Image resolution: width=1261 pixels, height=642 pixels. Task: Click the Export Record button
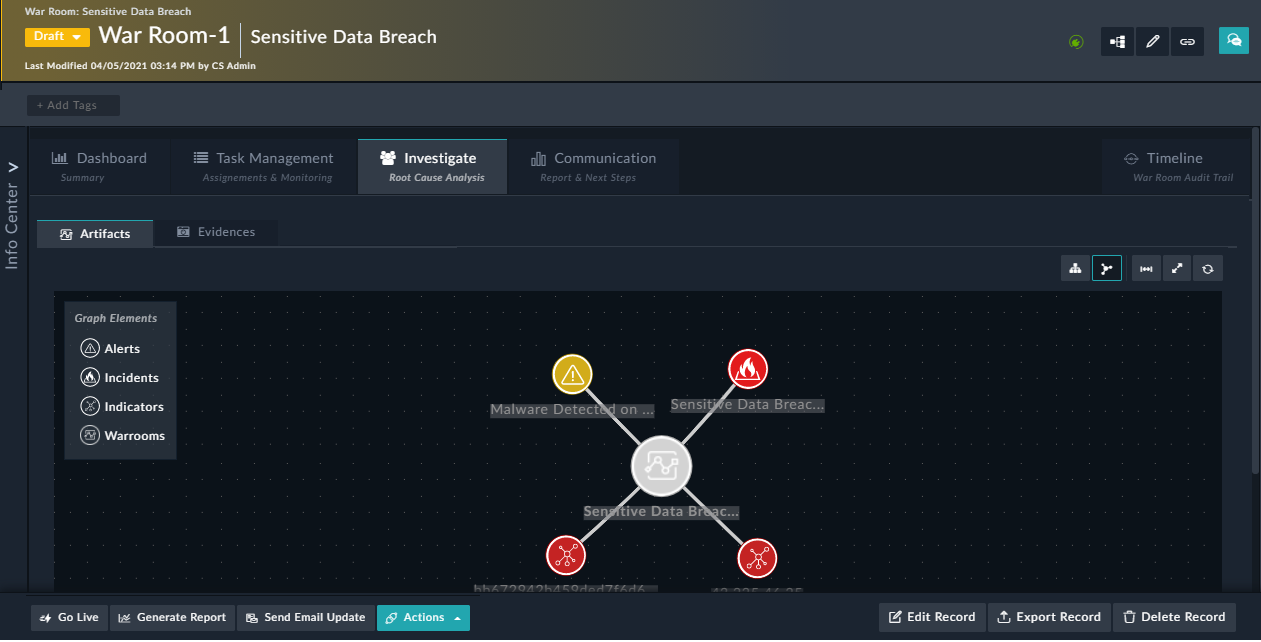coord(1049,617)
